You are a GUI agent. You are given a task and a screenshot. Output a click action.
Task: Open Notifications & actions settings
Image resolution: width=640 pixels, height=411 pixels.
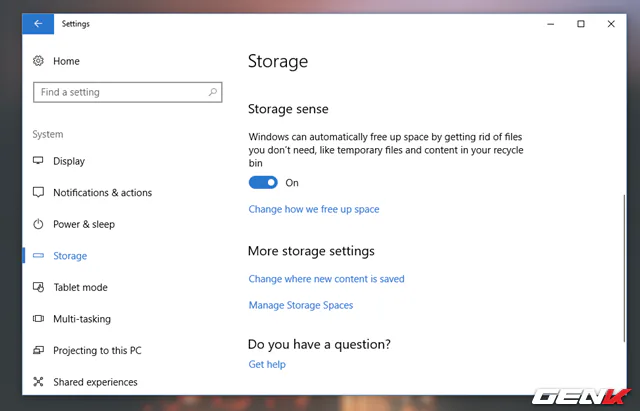tap(102, 193)
